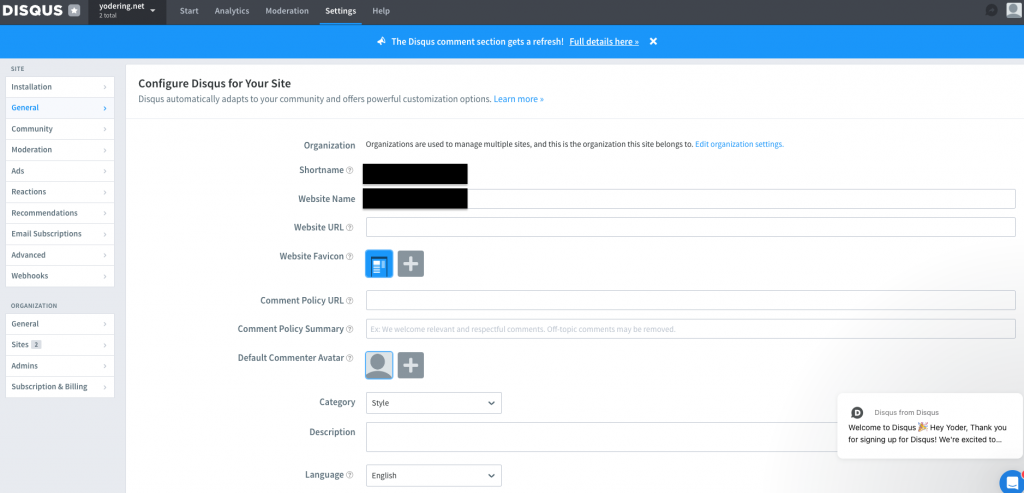This screenshot has height=493, width=1024.
Task: Go to the Start tab
Action: (189, 11)
